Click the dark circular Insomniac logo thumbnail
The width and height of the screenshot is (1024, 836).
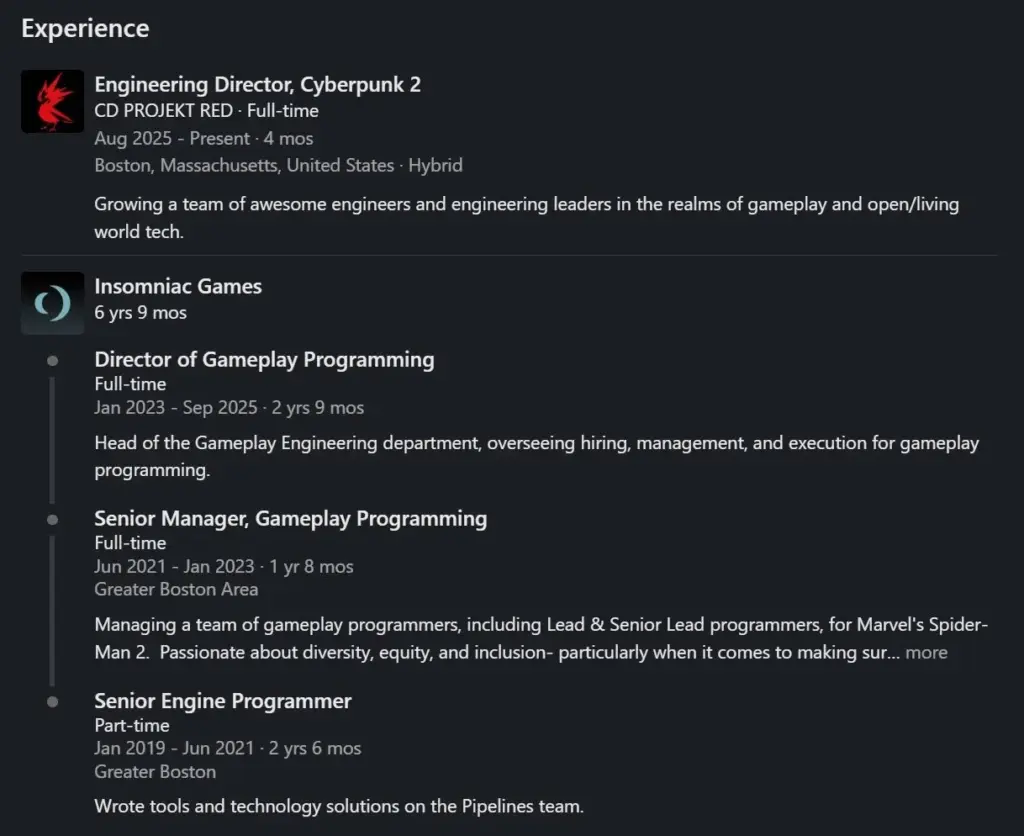click(x=52, y=303)
